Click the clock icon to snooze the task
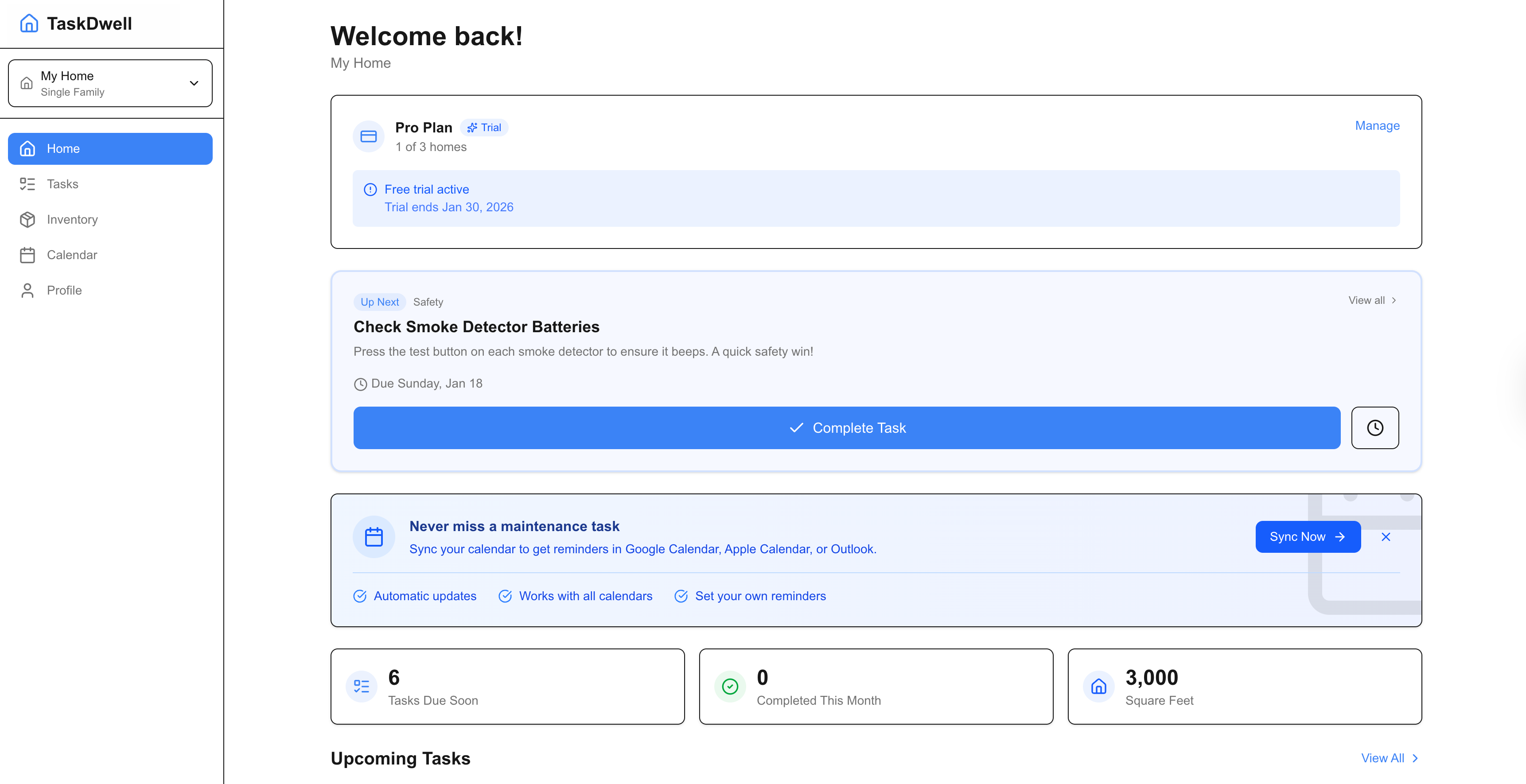Screen dimensions: 1526x784 click(x=1375, y=427)
